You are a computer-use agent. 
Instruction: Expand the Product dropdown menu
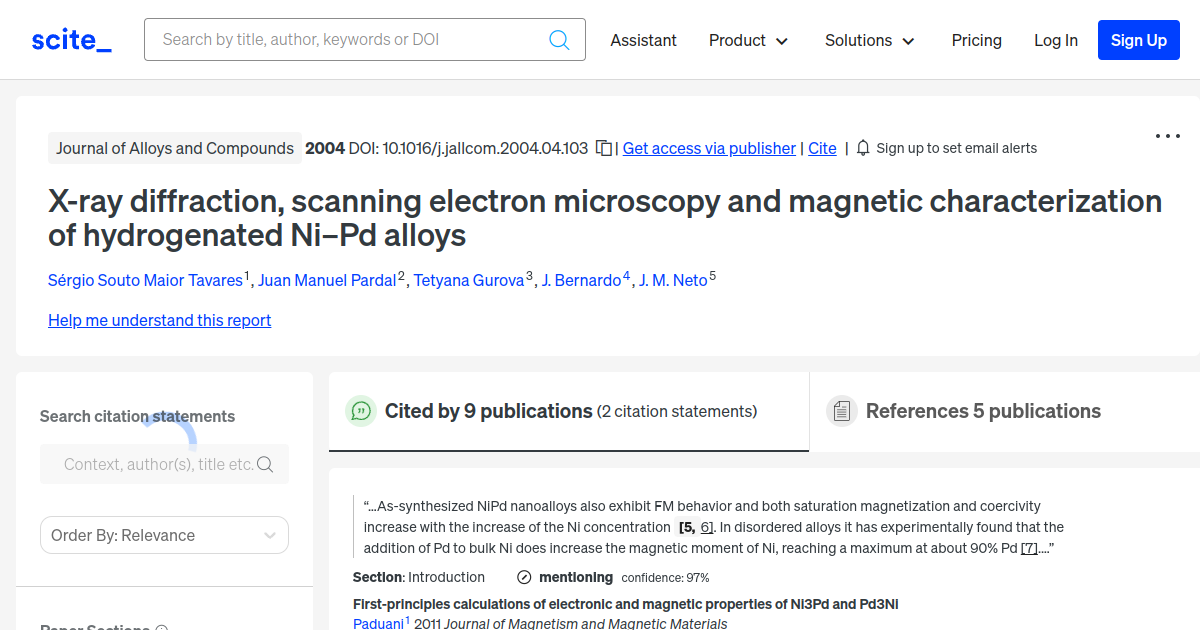(x=749, y=40)
